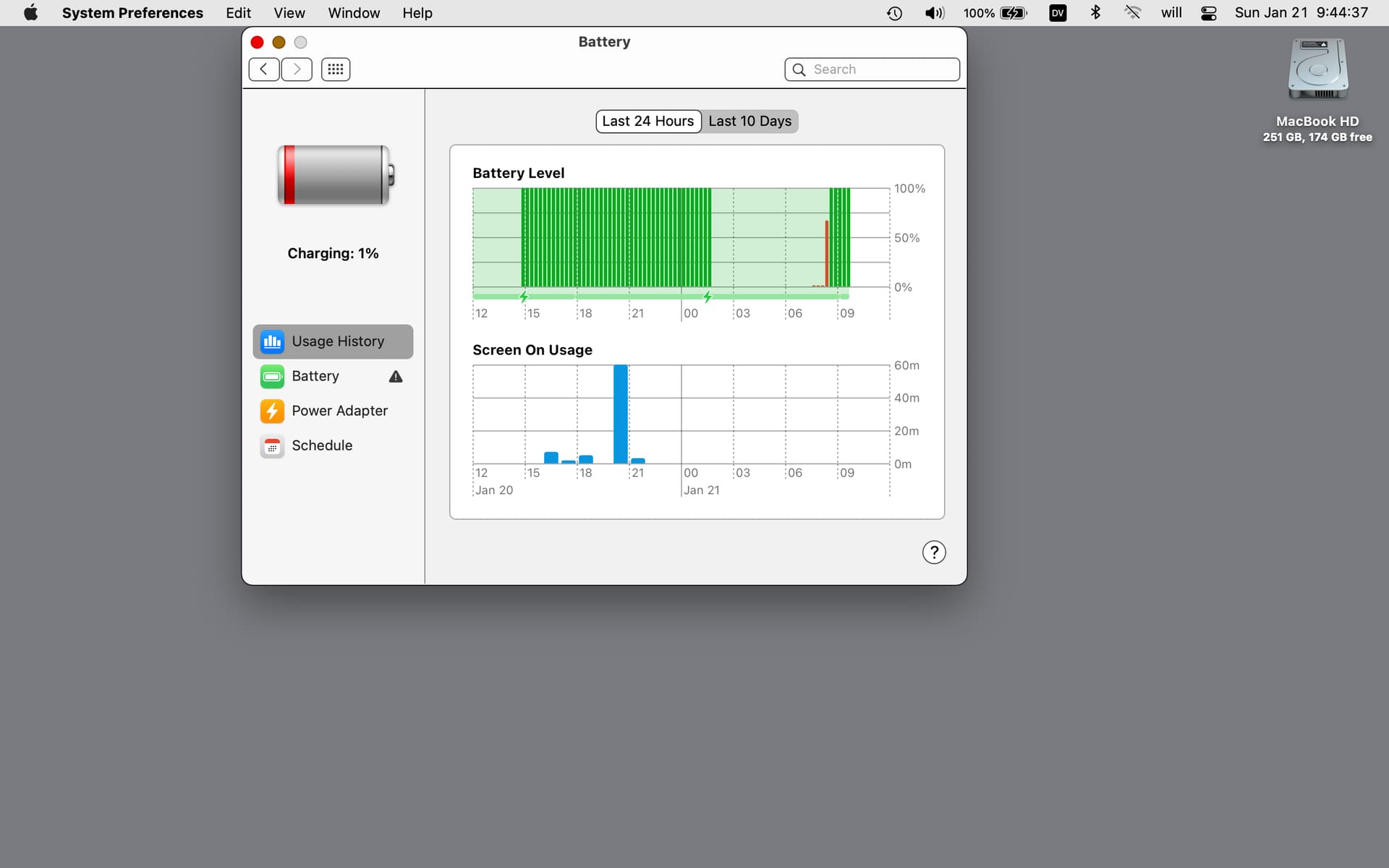The width and height of the screenshot is (1389, 868).
Task: Open the Window menu
Action: pos(353,13)
